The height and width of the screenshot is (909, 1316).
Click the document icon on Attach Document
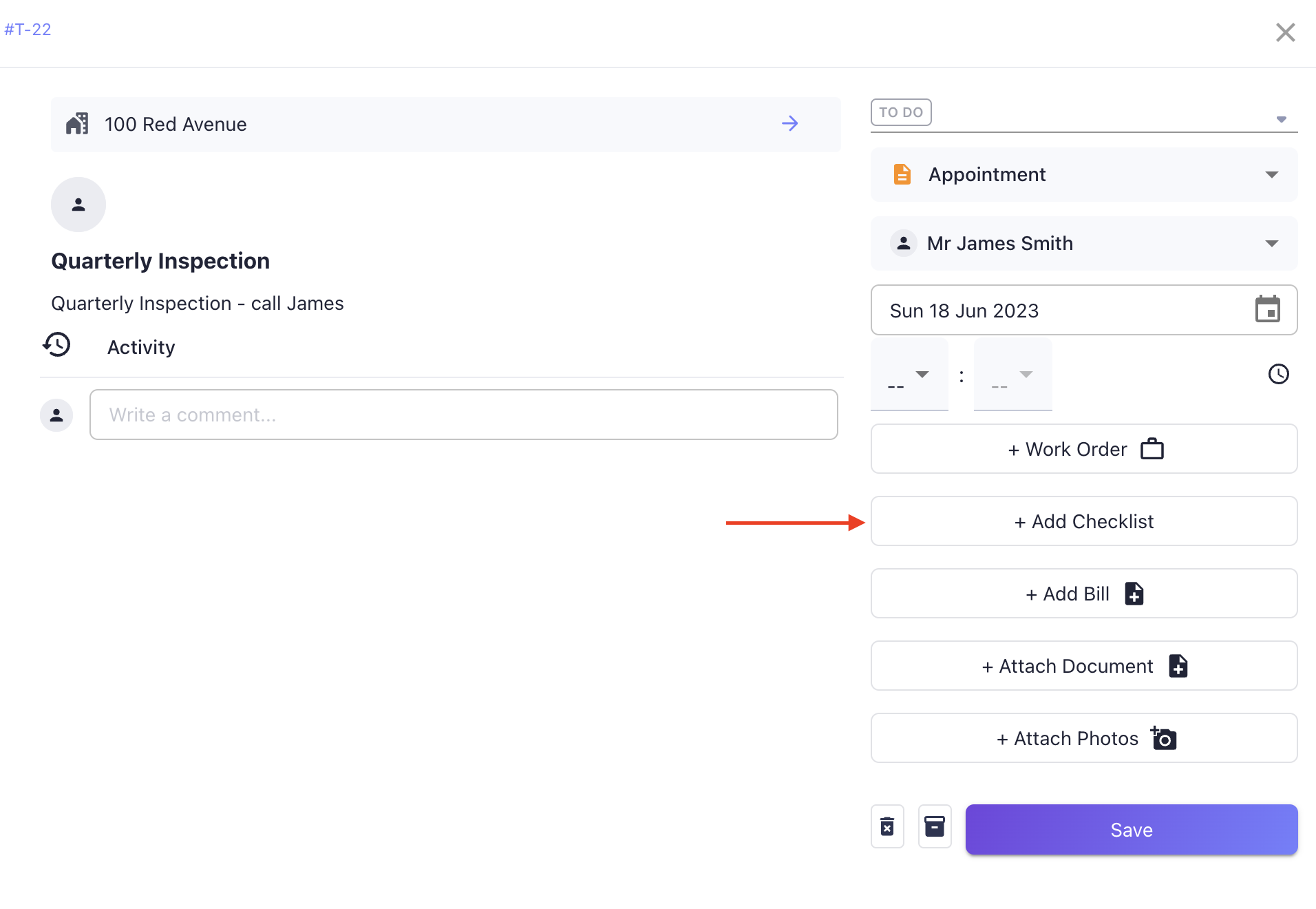click(x=1178, y=666)
